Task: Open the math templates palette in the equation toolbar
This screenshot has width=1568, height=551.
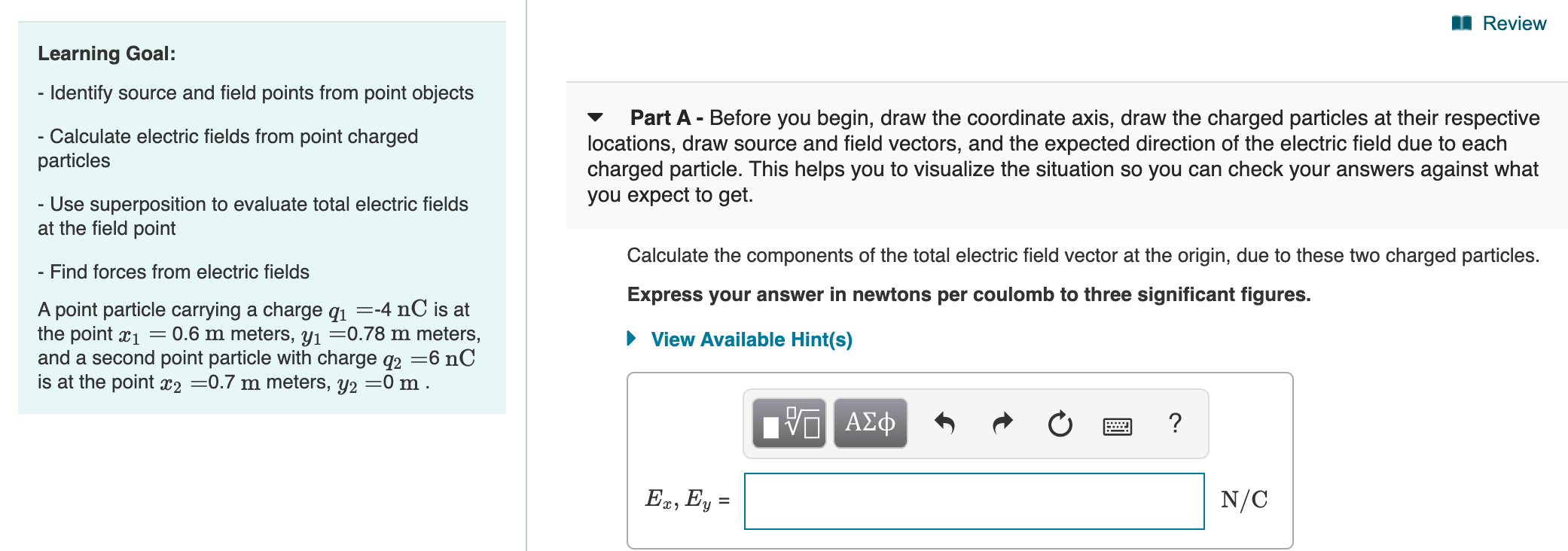Action: (791, 423)
